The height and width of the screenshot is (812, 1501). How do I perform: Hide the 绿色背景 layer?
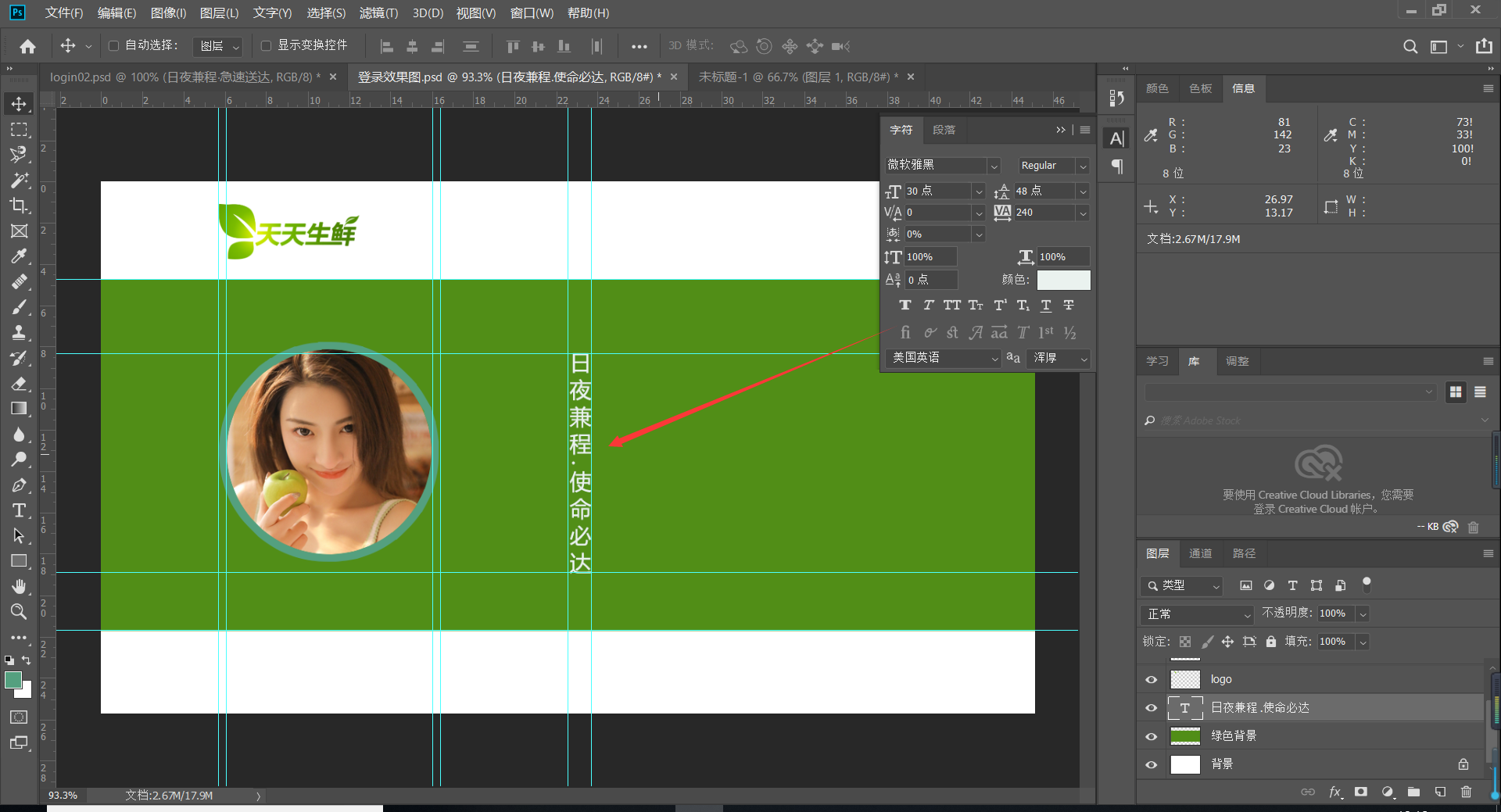pyautogui.click(x=1151, y=736)
